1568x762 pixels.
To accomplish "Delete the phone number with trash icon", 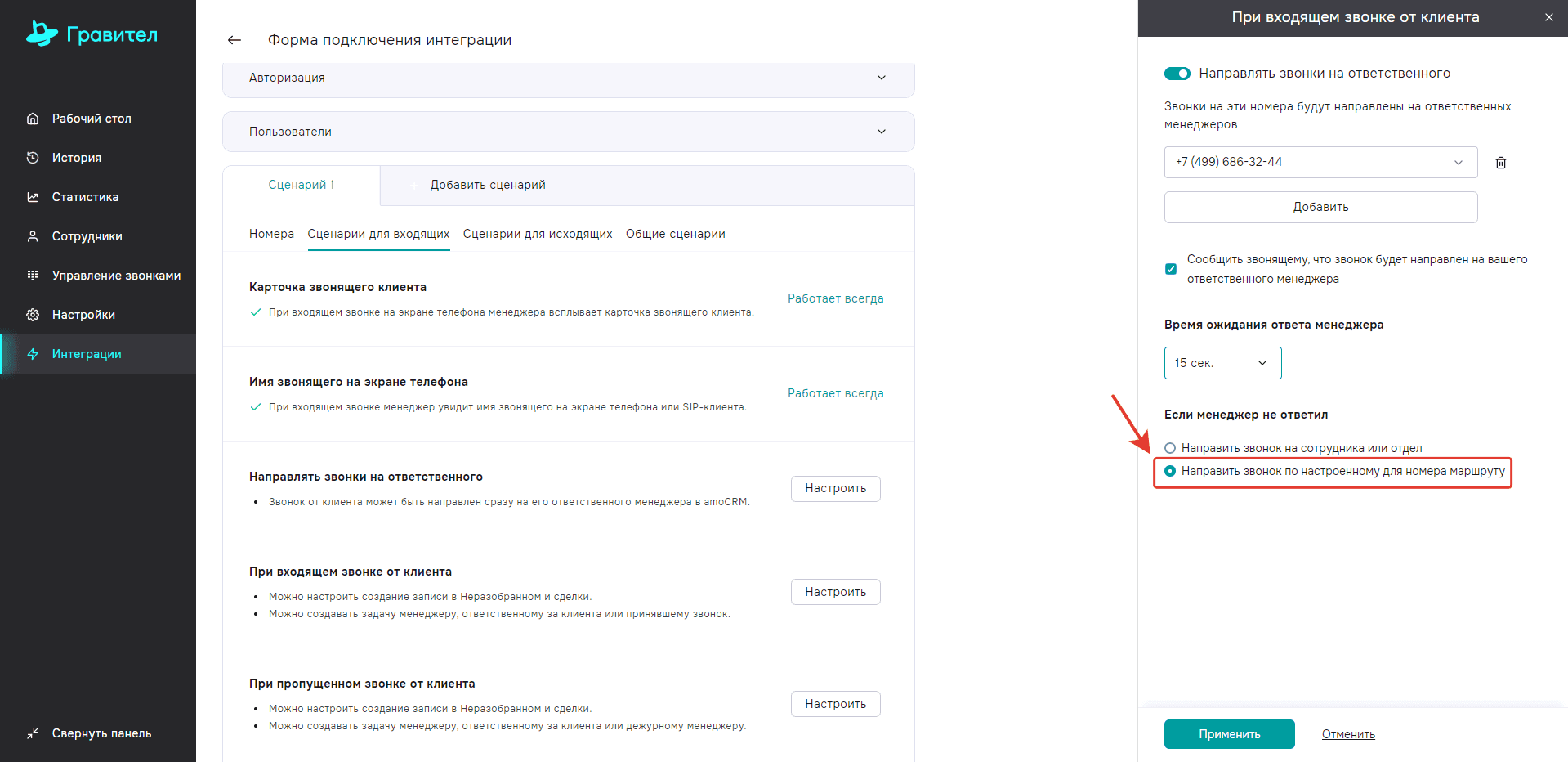I will click(x=1500, y=163).
